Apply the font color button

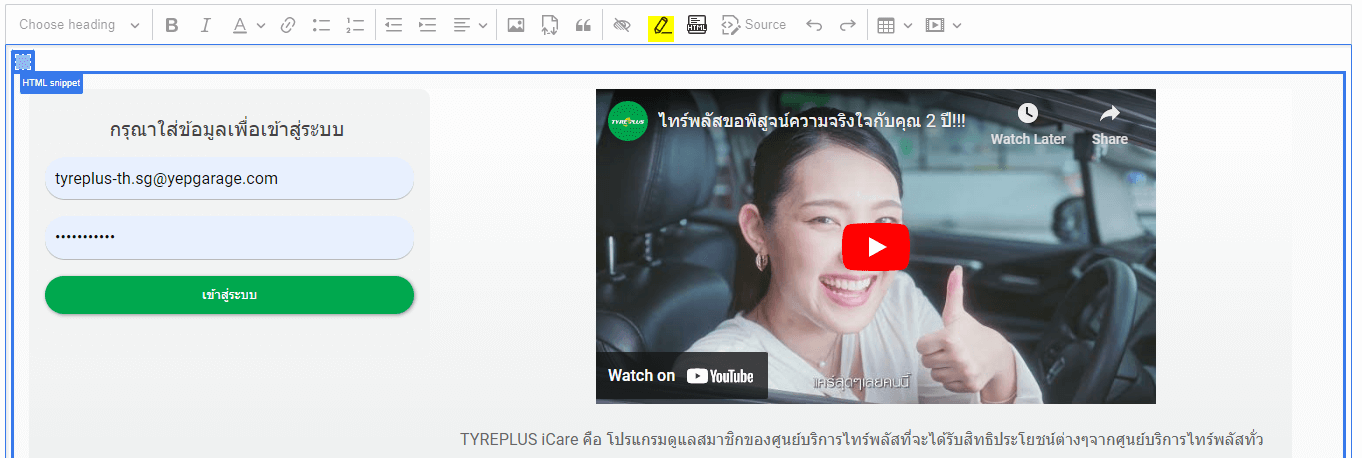[x=239, y=25]
